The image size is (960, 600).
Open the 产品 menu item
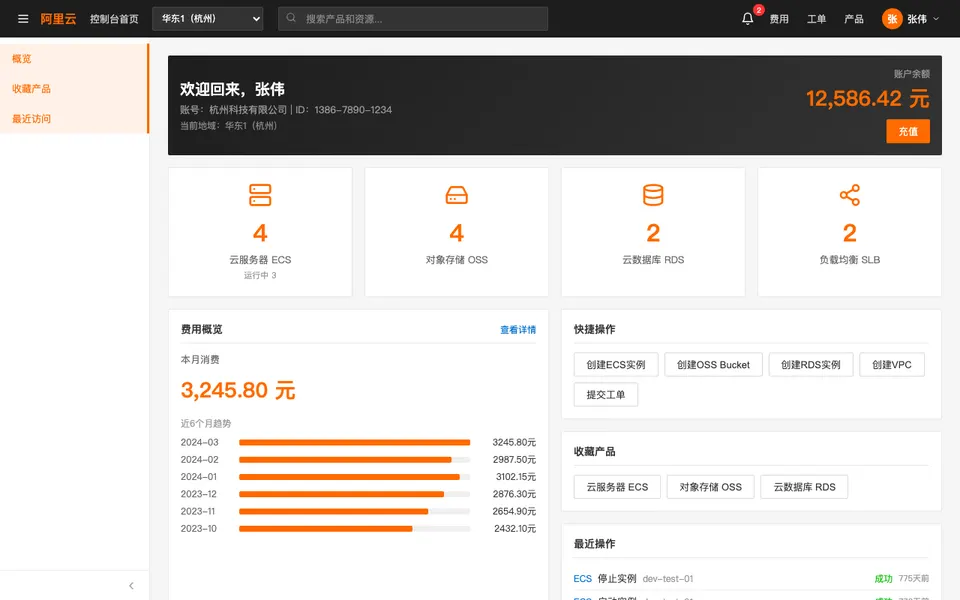(854, 19)
